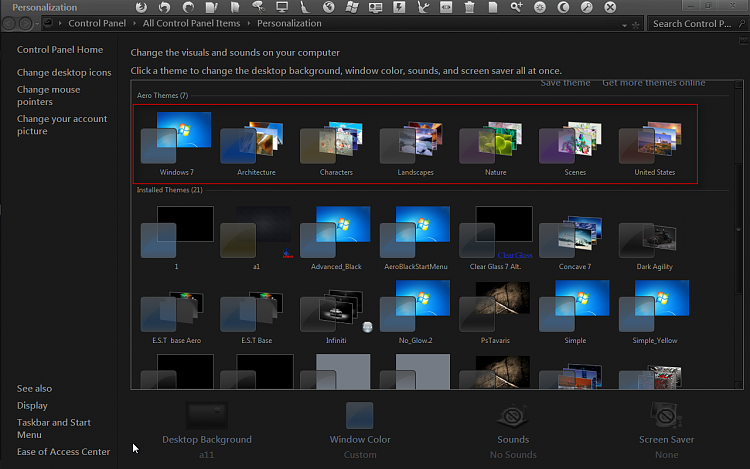Open the Sounds settings icon
Viewport: 750px width, 469px height.
(x=513, y=415)
